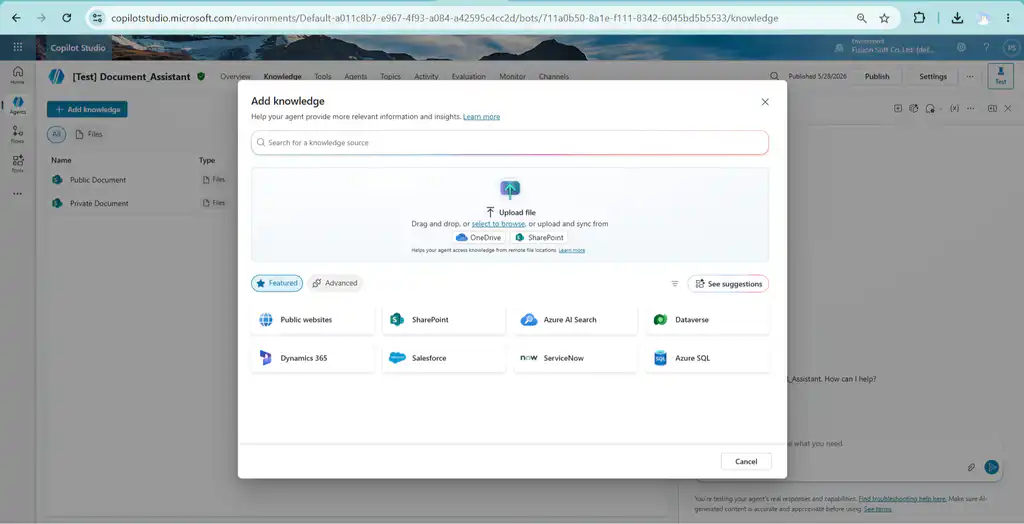
Task: Select the All filter on Knowledge page
Action: coord(56,134)
